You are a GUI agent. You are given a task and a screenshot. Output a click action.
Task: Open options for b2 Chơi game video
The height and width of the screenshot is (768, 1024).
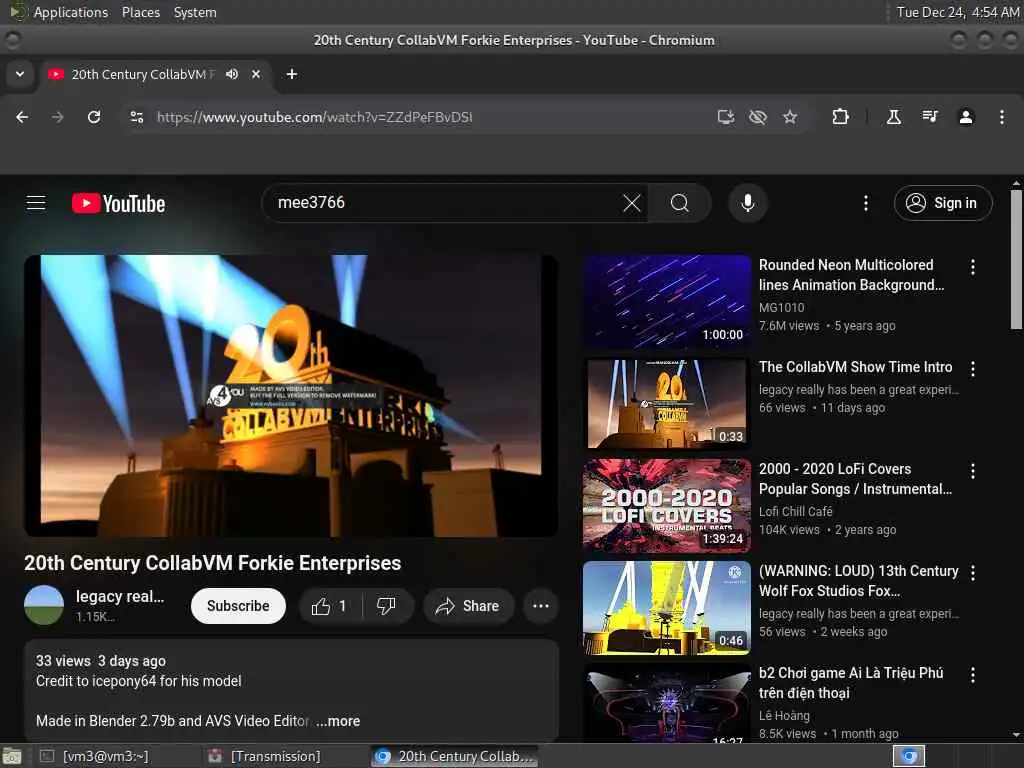pyautogui.click(x=973, y=675)
